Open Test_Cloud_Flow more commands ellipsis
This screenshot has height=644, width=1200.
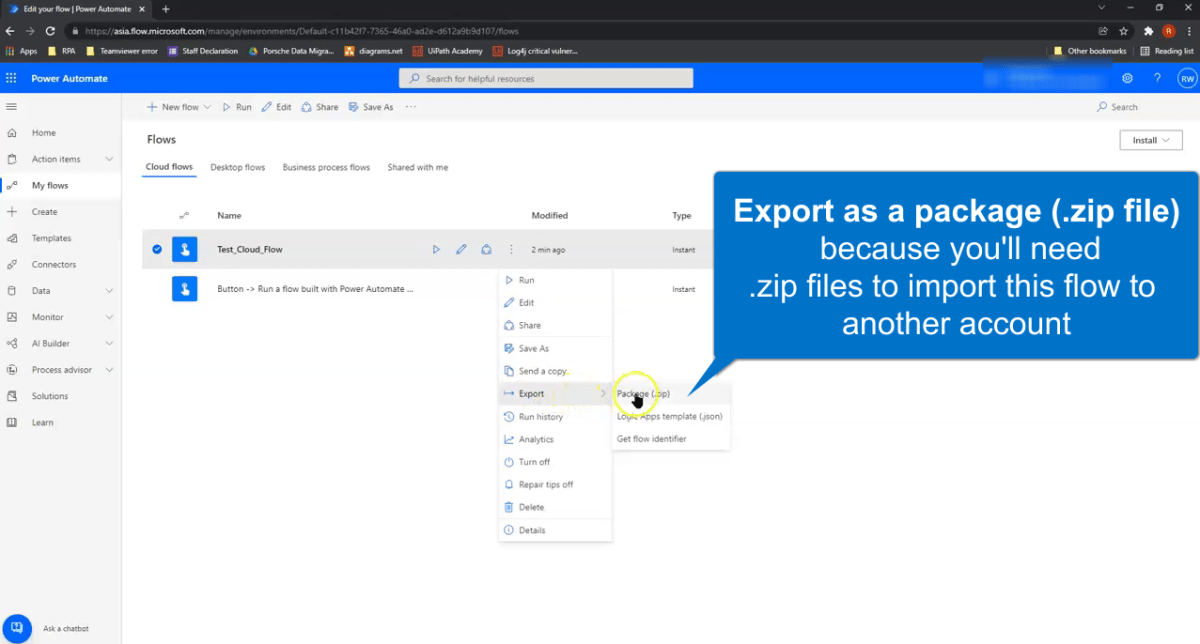click(511, 250)
